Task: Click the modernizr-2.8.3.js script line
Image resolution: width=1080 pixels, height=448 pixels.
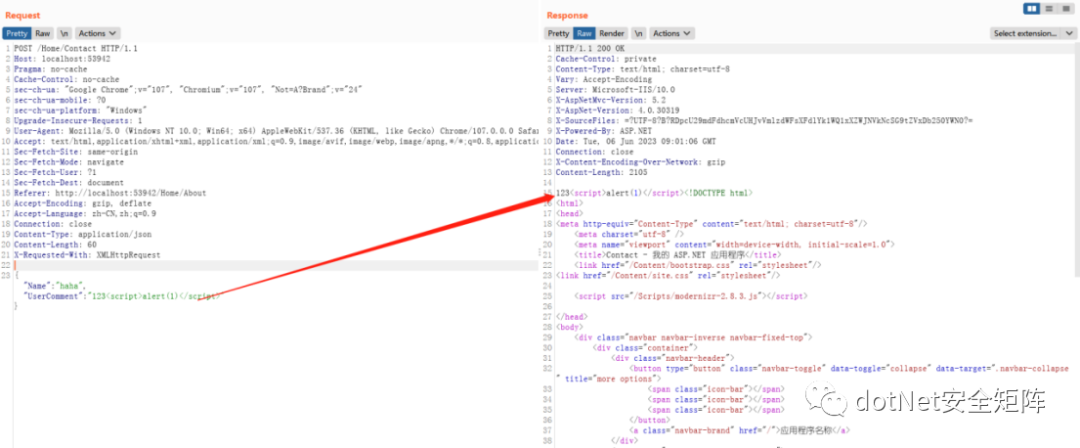Action: [x=691, y=296]
